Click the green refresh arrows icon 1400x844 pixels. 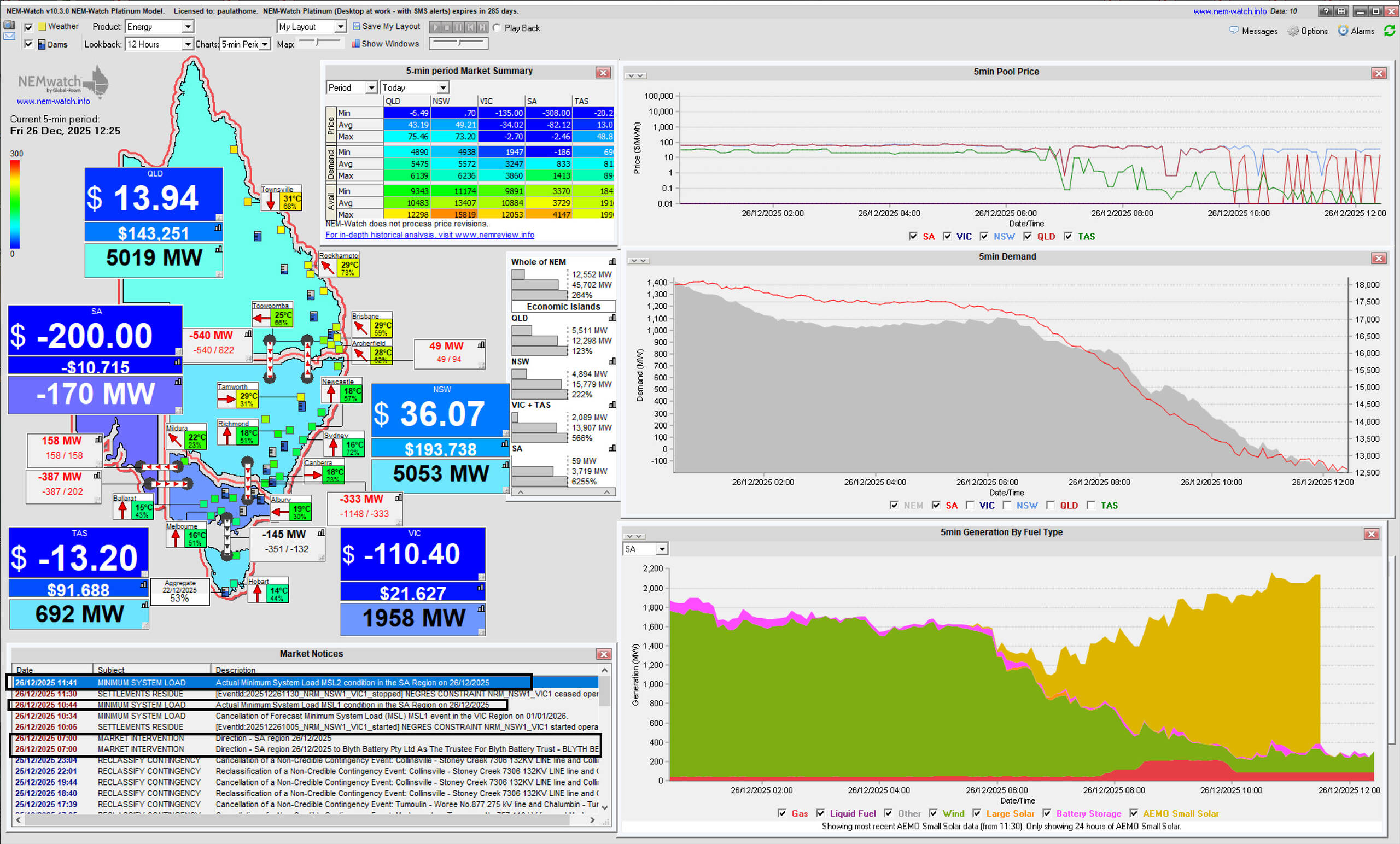click(x=1389, y=31)
